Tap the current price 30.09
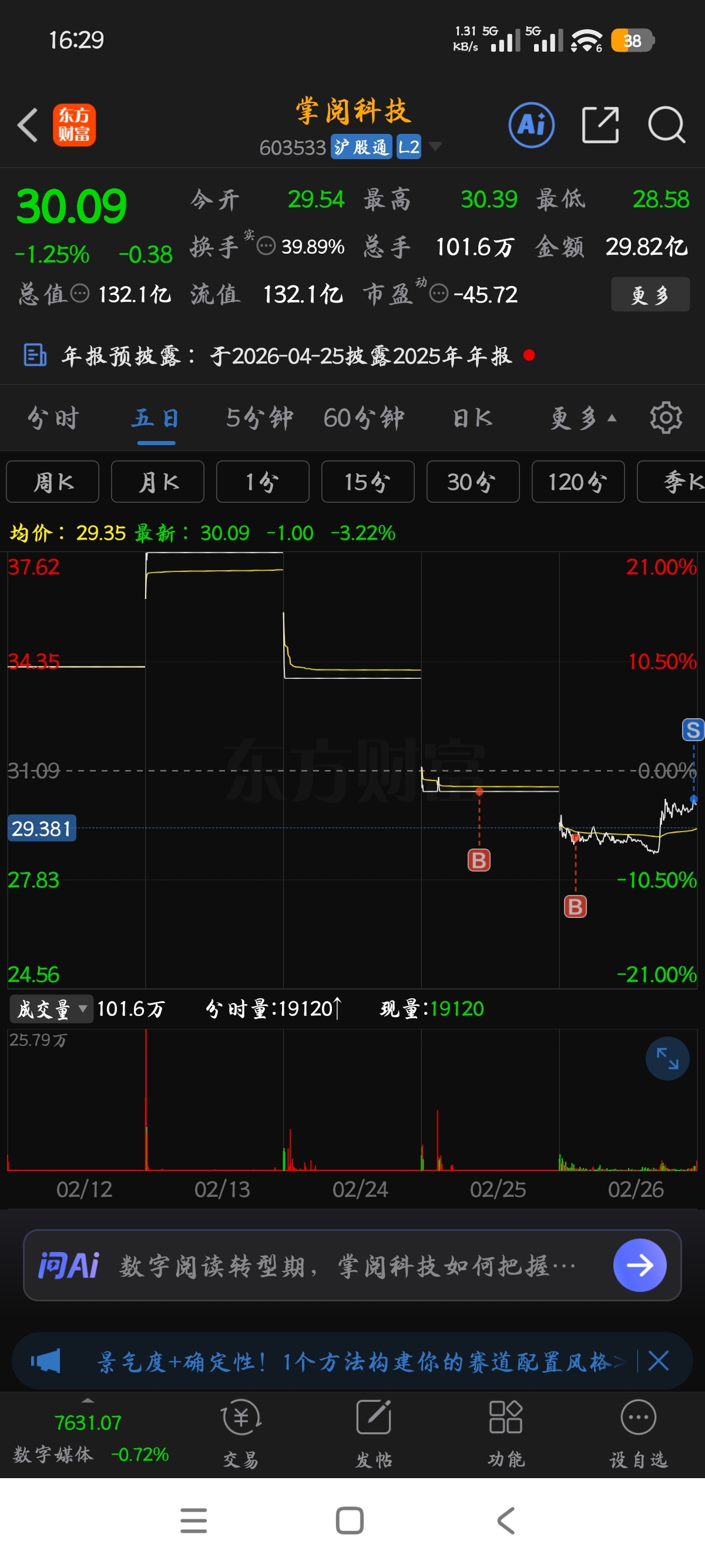Viewport: 705px width, 1568px height. (x=71, y=207)
